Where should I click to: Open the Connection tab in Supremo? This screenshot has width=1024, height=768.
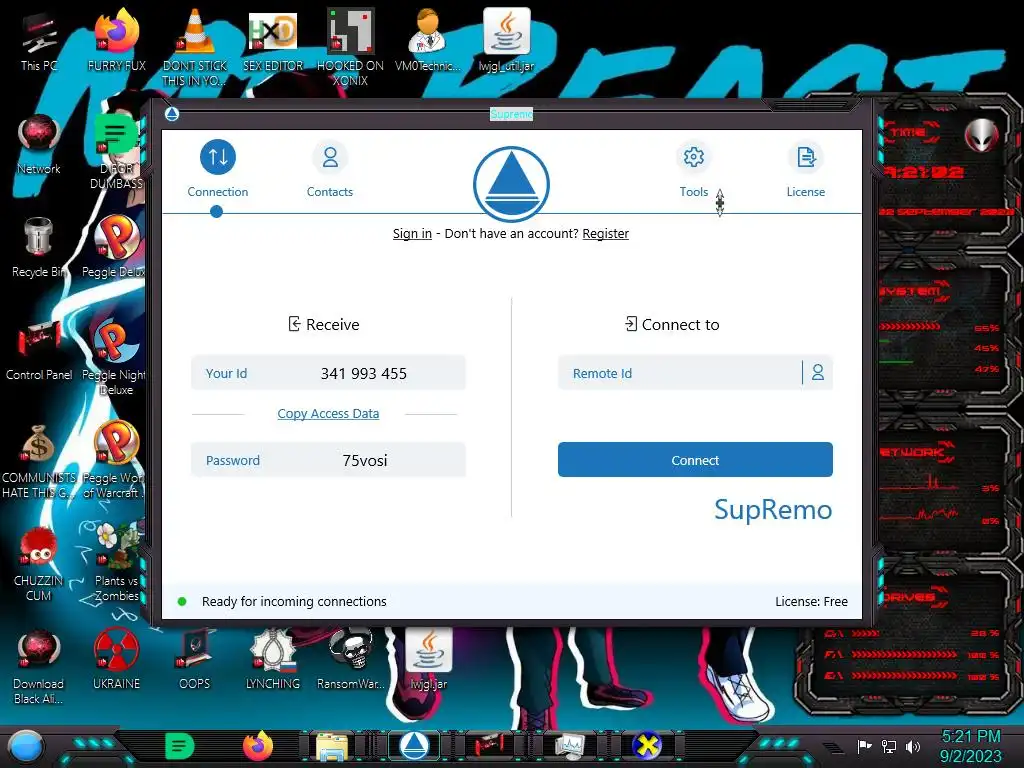(217, 168)
